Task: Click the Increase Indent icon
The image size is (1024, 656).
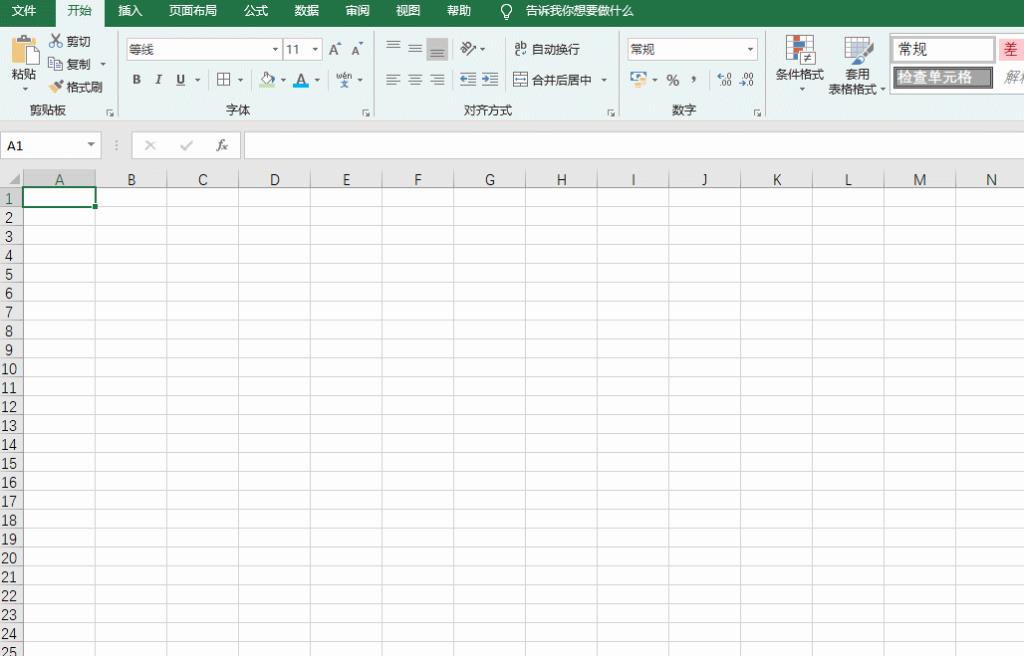Action: click(x=490, y=80)
